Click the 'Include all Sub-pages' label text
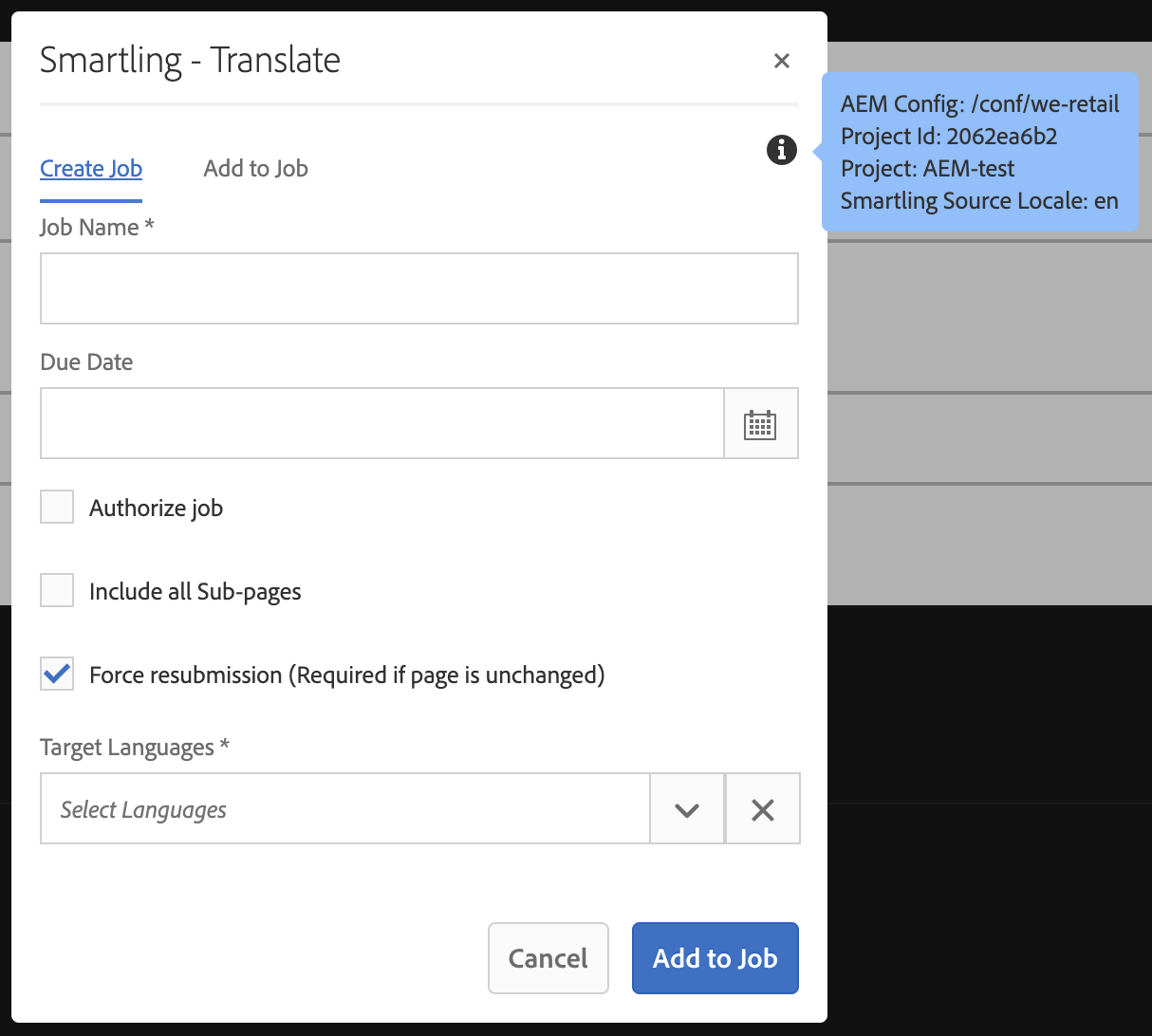 (195, 592)
